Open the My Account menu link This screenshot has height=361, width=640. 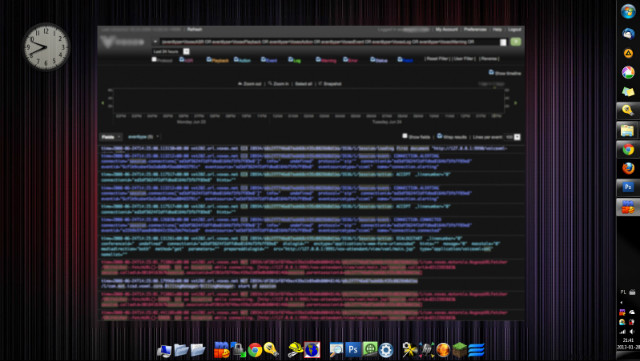click(447, 29)
